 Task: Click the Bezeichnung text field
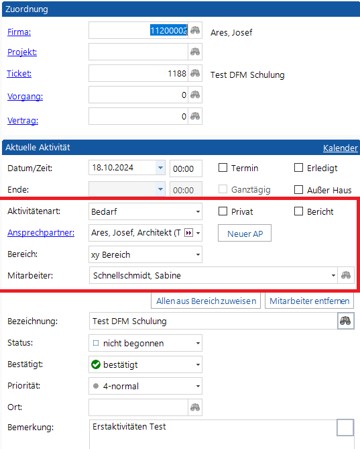tap(213, 321)
